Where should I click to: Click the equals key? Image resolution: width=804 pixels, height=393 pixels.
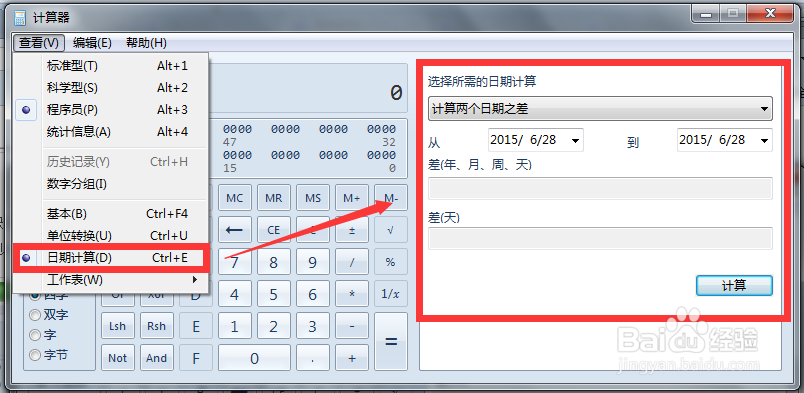(391, 341)
